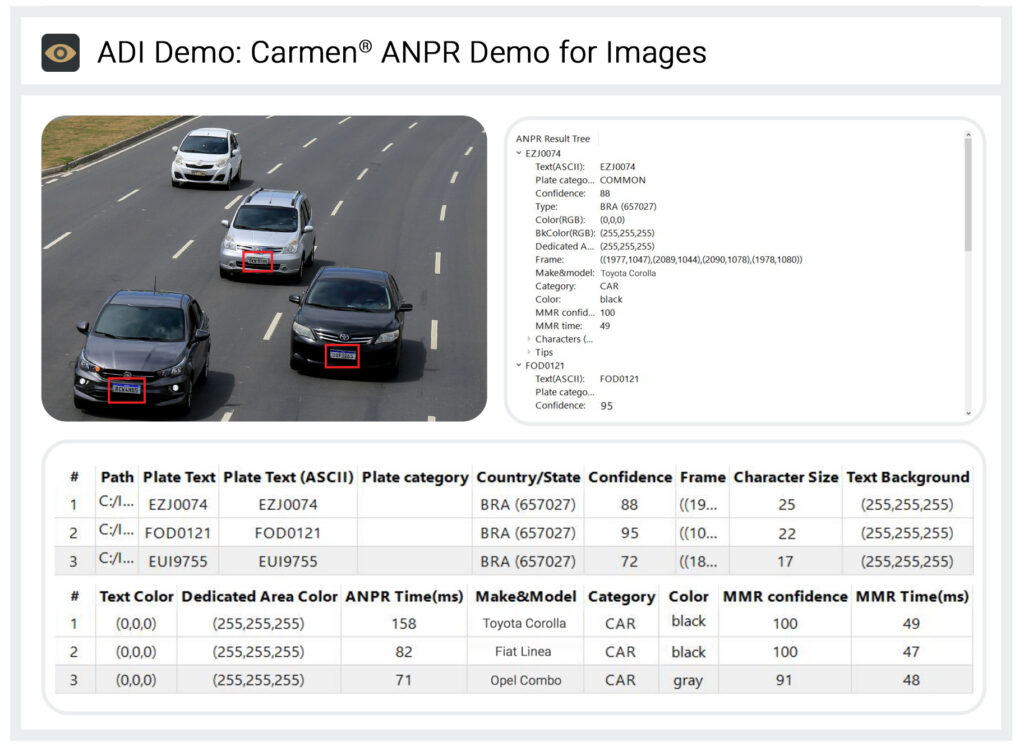
Task: Click the red plate box on the black Toyota
Action: 342,353
